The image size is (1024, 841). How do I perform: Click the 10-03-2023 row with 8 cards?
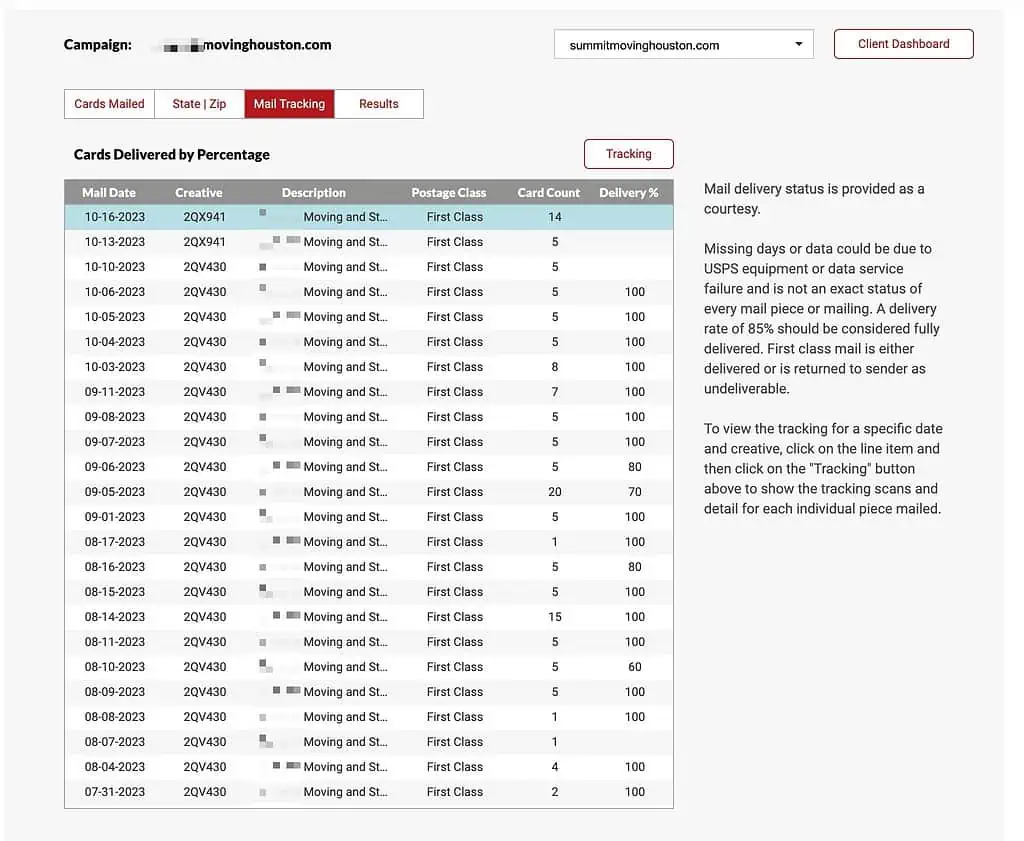pyautogui.click(x=368, y=367)
